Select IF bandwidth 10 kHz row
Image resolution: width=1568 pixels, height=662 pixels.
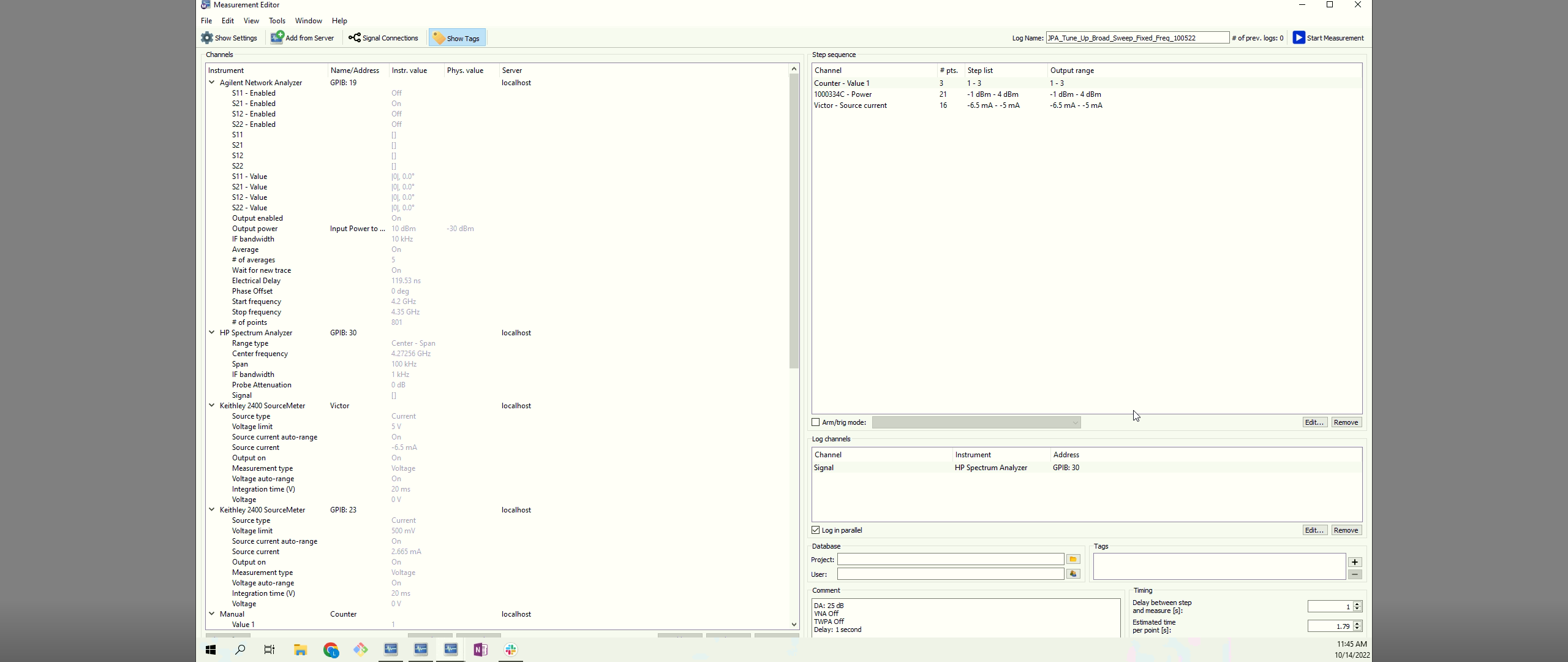coord(497,239)
